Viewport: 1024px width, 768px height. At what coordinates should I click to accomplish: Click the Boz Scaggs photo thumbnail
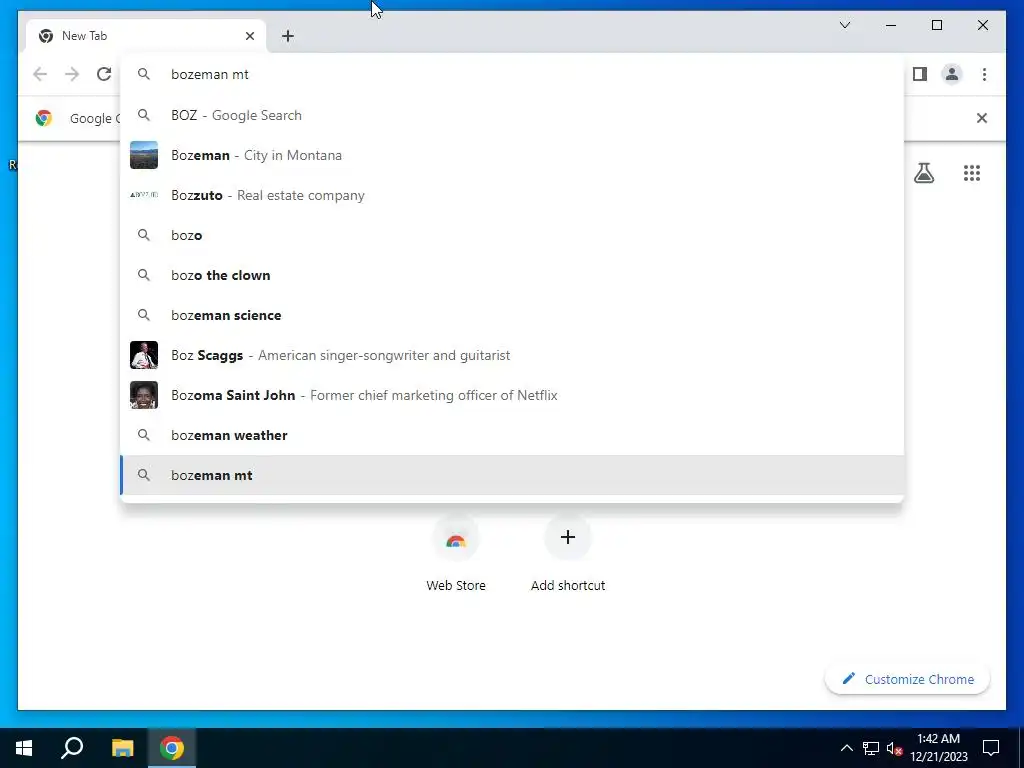tap(144, 355)
